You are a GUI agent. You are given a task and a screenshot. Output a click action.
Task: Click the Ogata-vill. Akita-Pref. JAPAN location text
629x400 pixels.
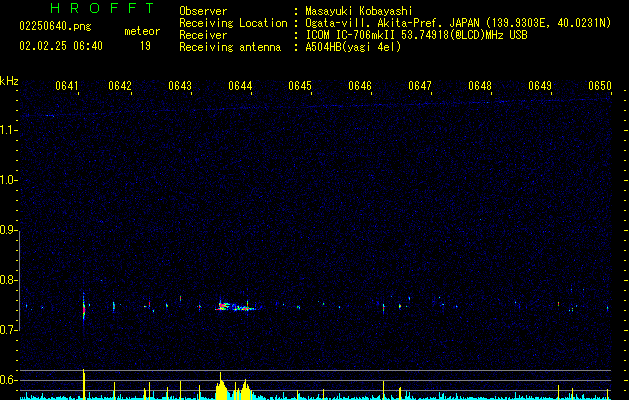[x=458, y=23]
